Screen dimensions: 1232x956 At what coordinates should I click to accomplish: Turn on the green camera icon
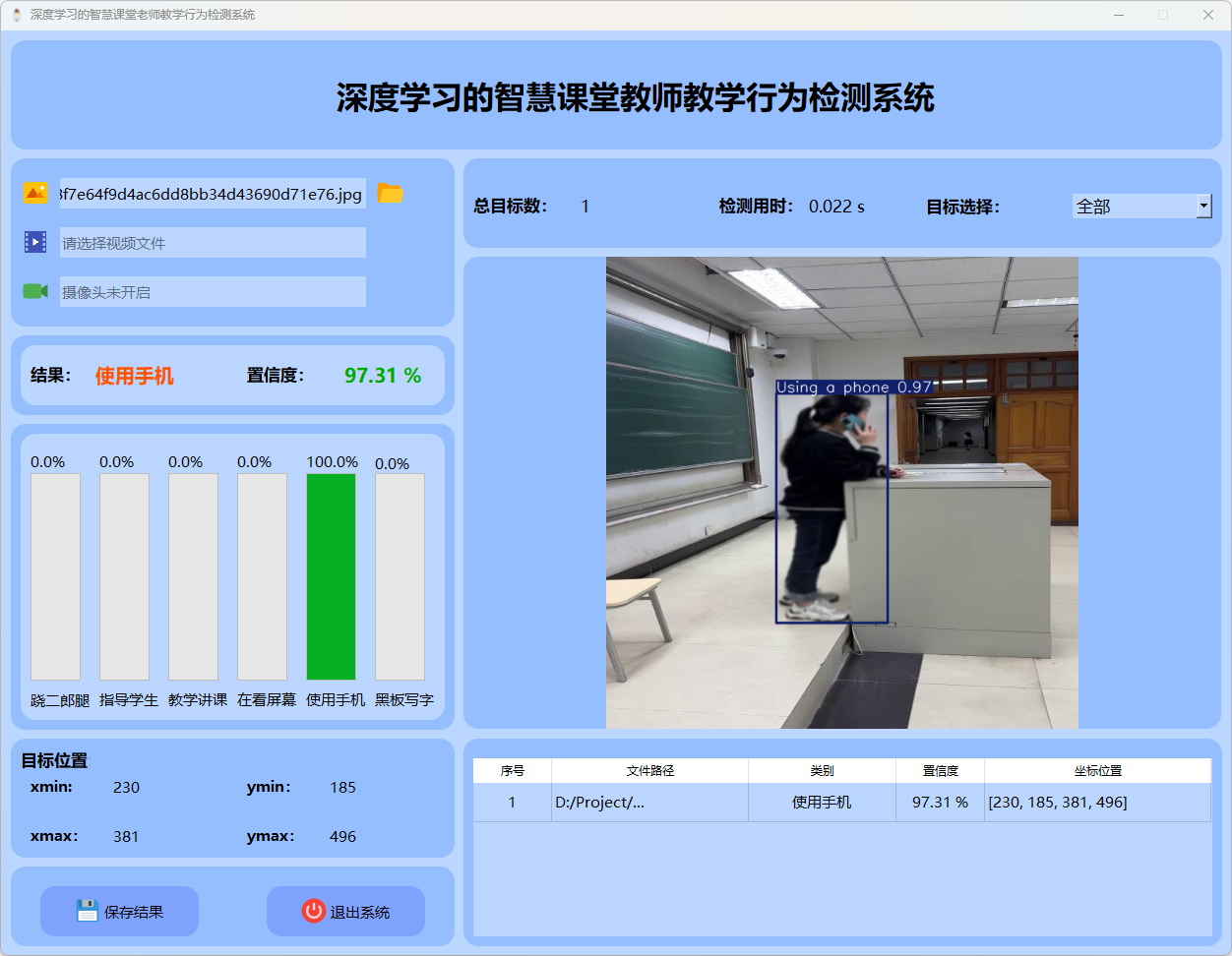pos(35,291)
